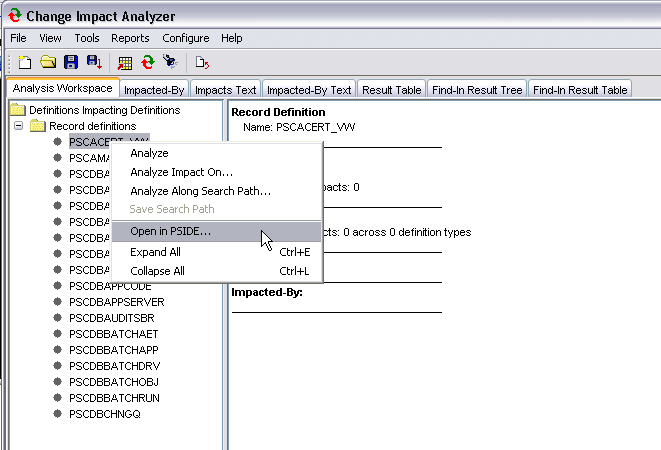Image resolution: width=661 pixels, height=450 pixels.
Task: Switch to the Impacted-By tab
Action: [x=154, y=90]
